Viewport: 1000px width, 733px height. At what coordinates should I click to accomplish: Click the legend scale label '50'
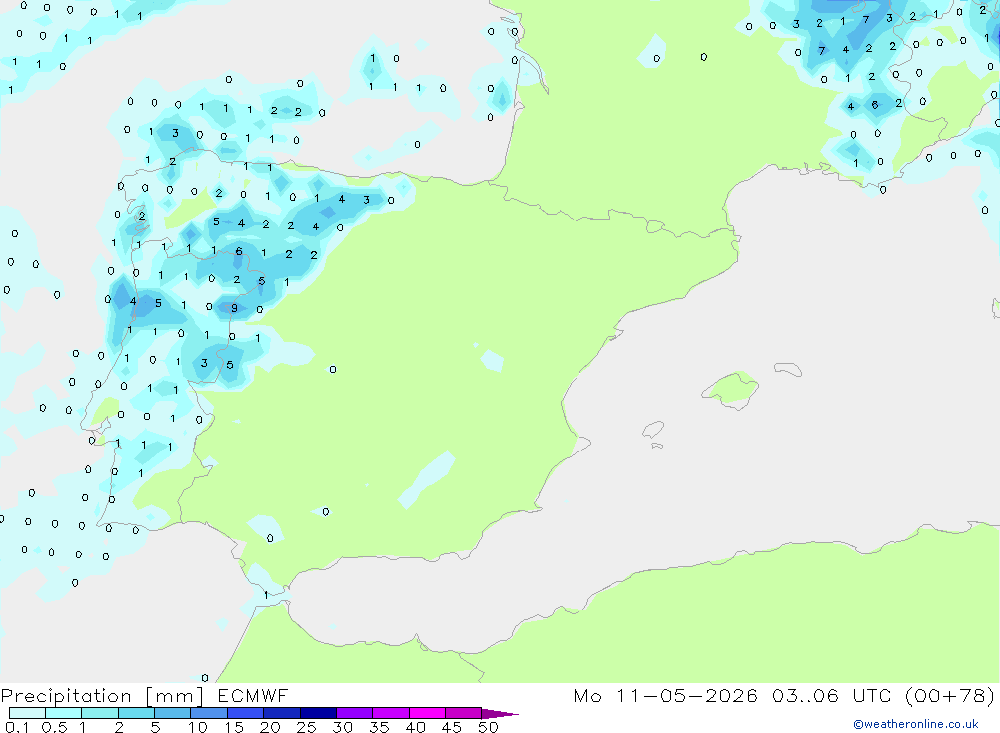point(488,727)
